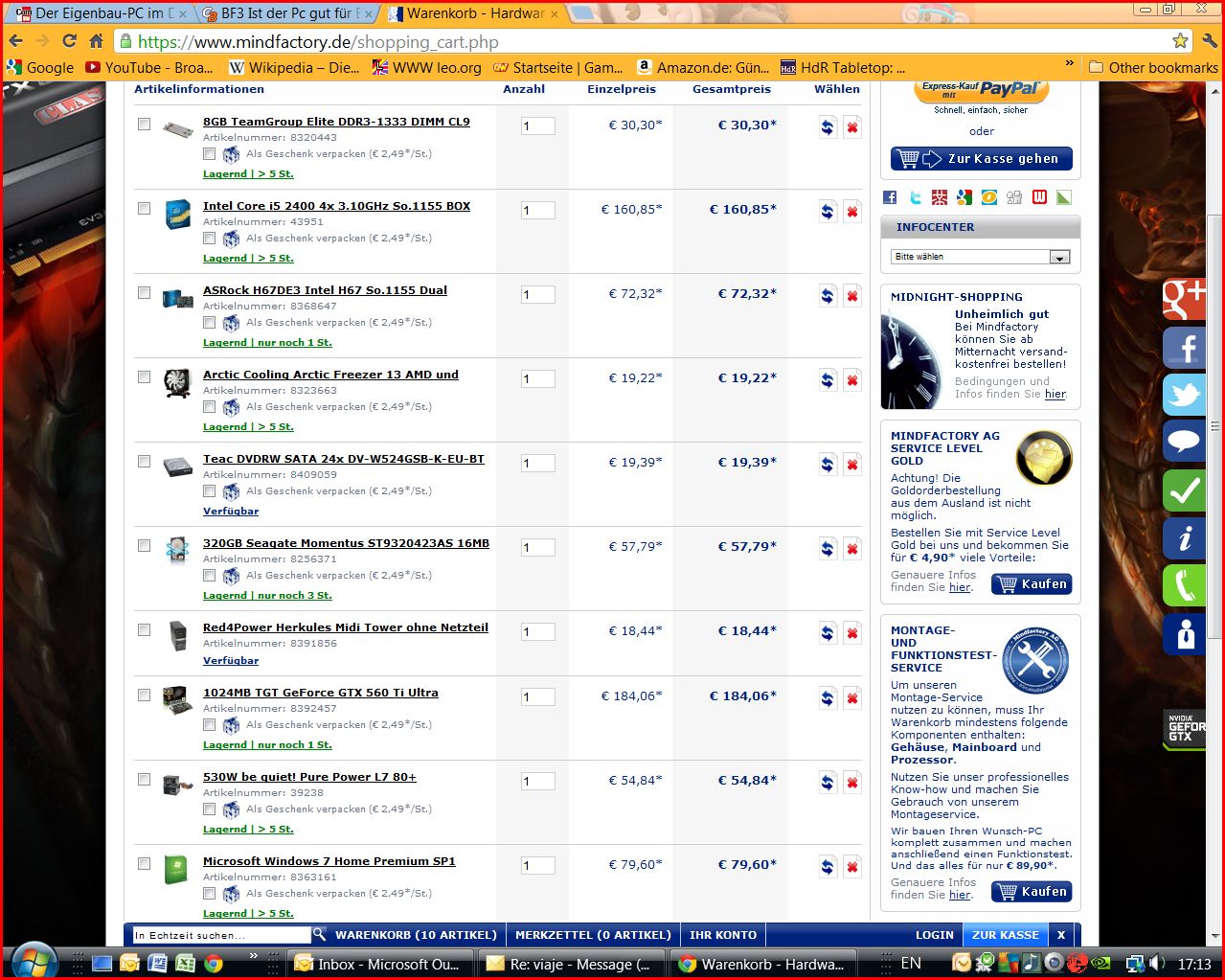Click ZUR KASSE in the bottom bar
This screenshot has height=980, width=1225.
tap(1006, 935)
